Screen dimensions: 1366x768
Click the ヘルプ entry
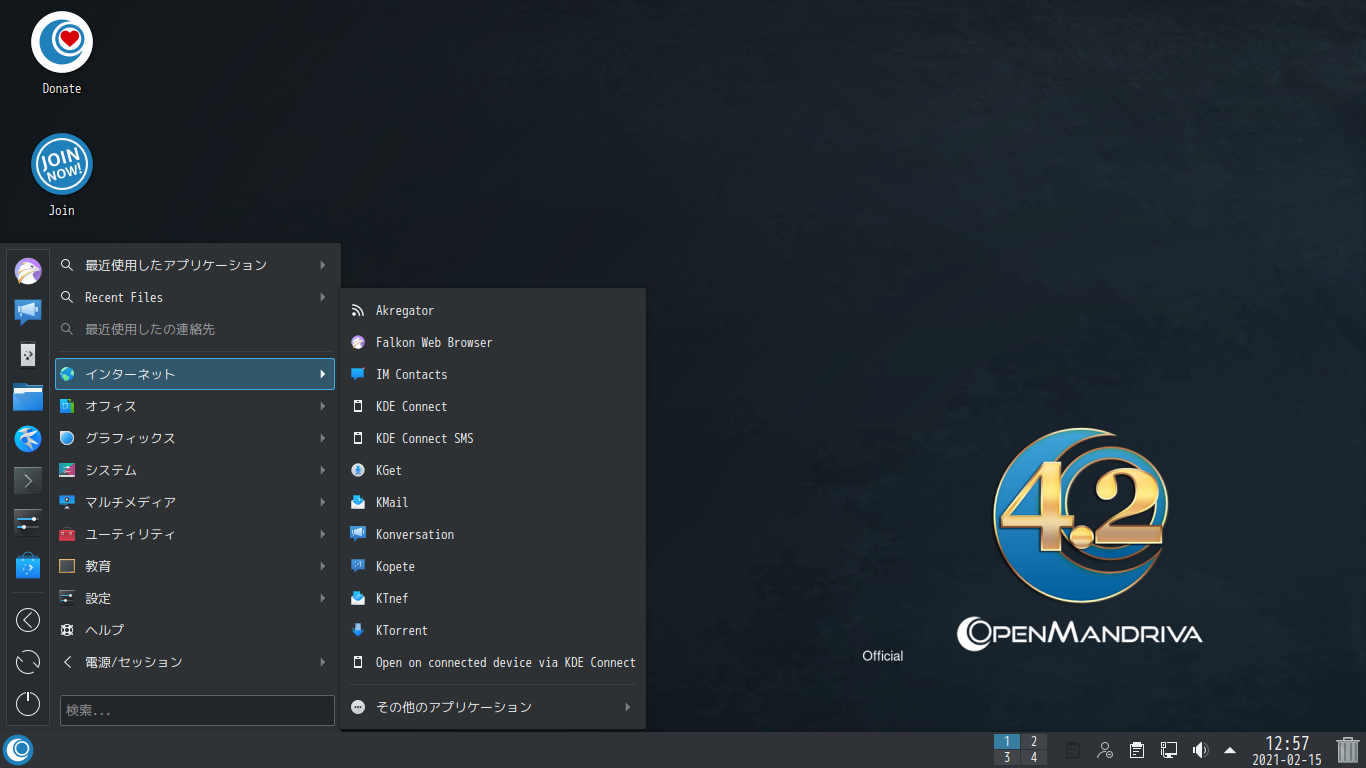[195, 630]
